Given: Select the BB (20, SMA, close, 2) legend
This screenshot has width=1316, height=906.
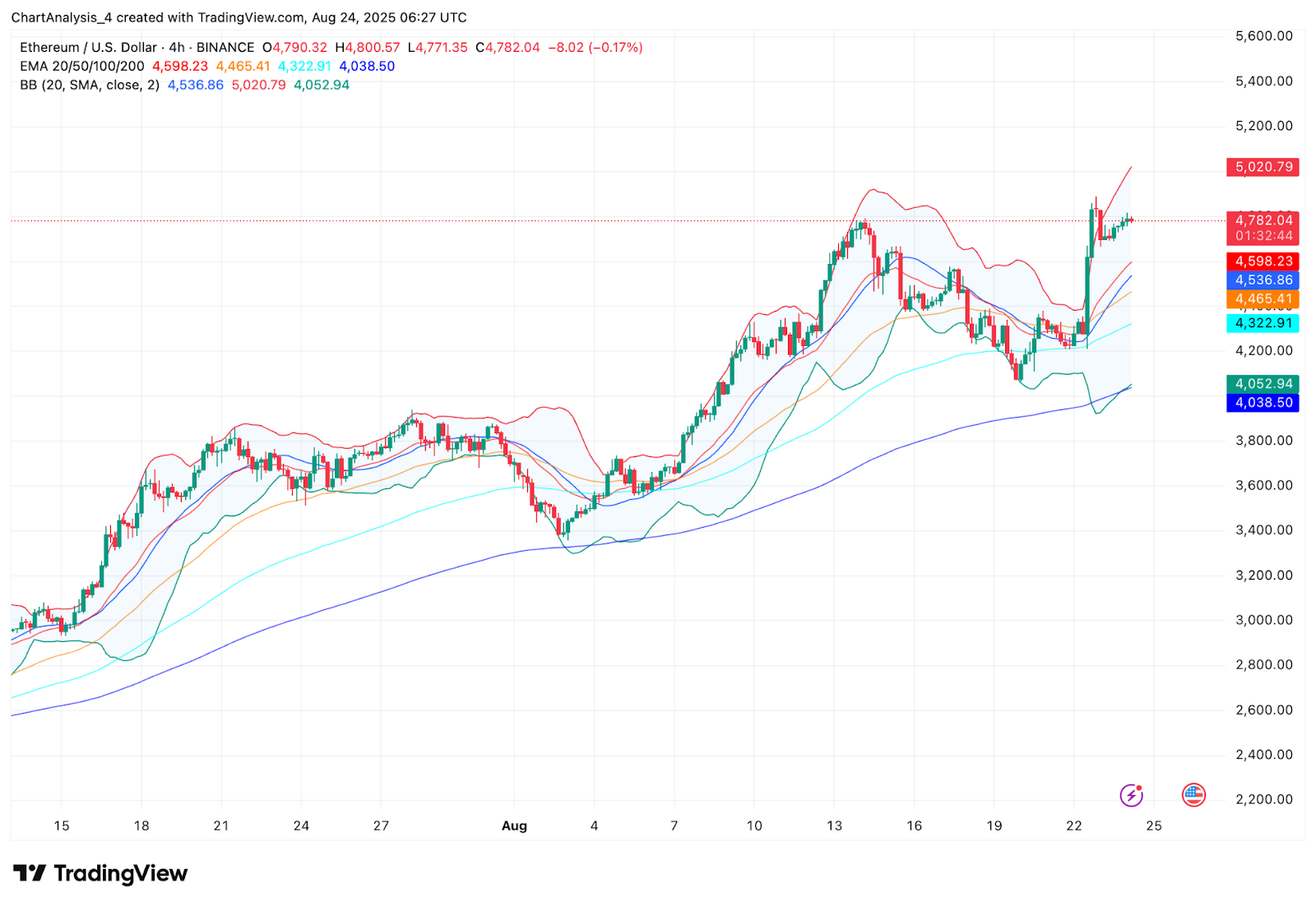Looking at the screenshot, I should click(90, 86).
